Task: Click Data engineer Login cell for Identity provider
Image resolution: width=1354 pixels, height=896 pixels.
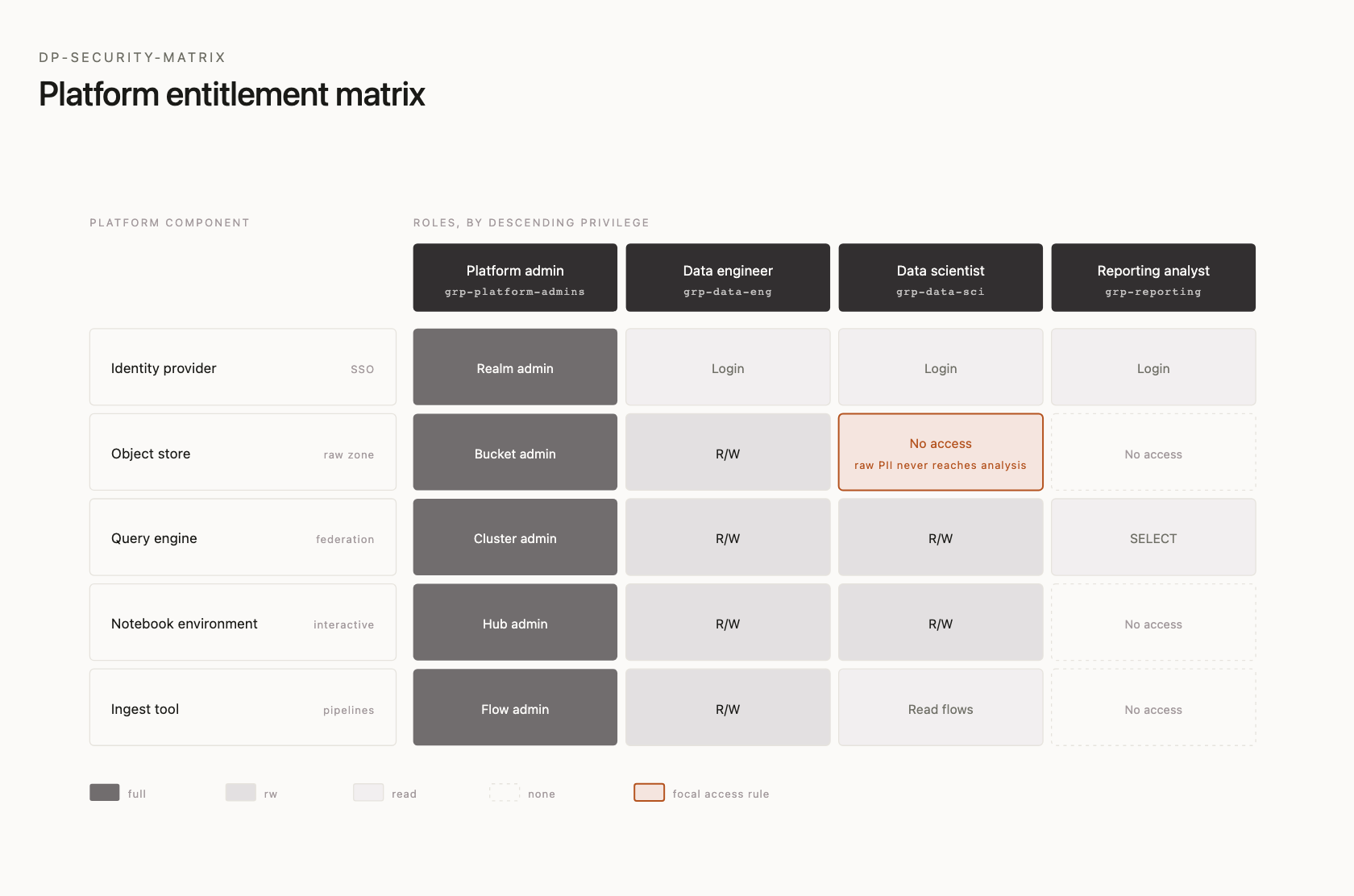Action: [728, 367]
